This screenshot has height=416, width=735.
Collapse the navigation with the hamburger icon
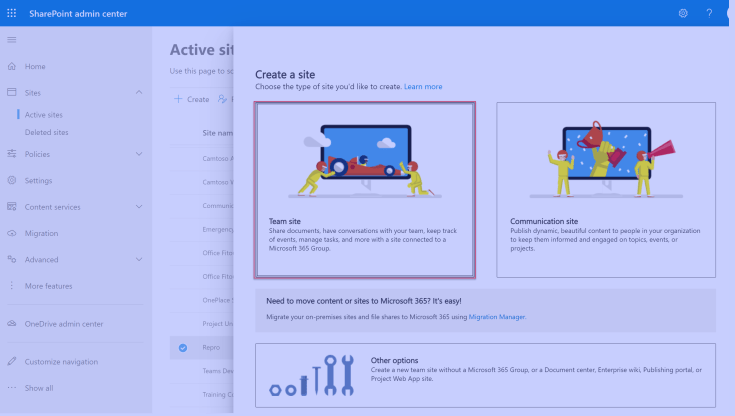pyautogui.click(x=12, y=39)
